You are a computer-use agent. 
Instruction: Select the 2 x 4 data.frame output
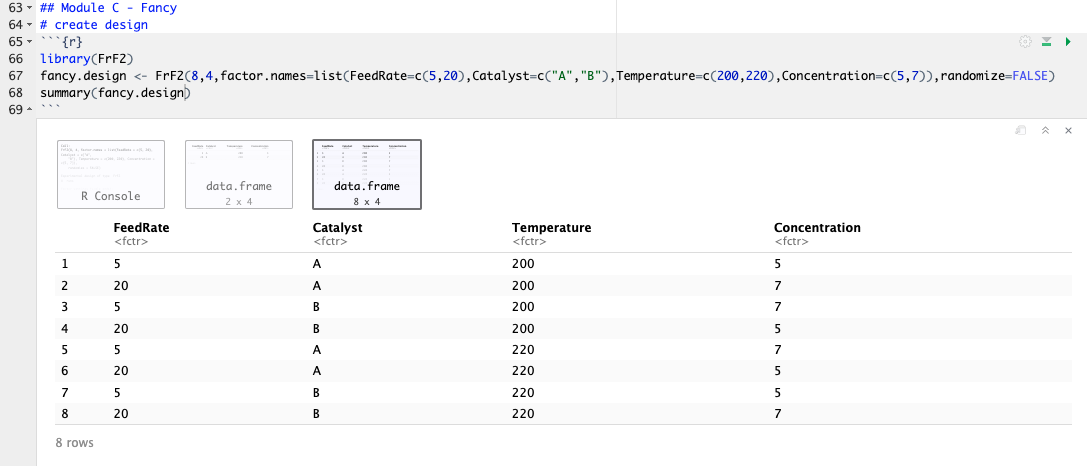(239, 175)
